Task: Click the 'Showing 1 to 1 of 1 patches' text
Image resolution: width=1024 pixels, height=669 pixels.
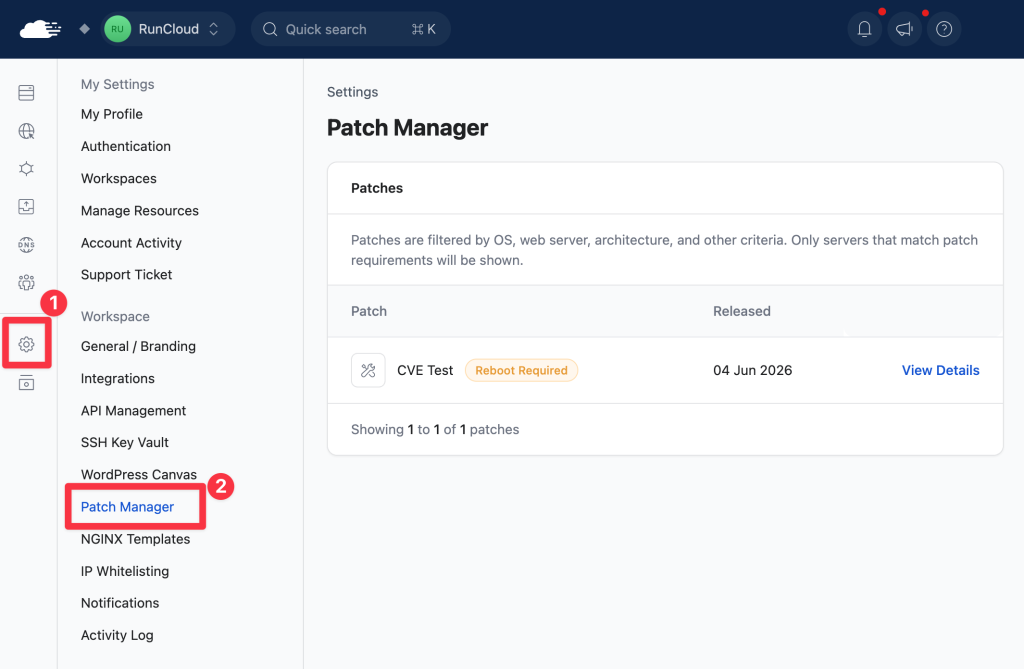Action: [435, 429]
